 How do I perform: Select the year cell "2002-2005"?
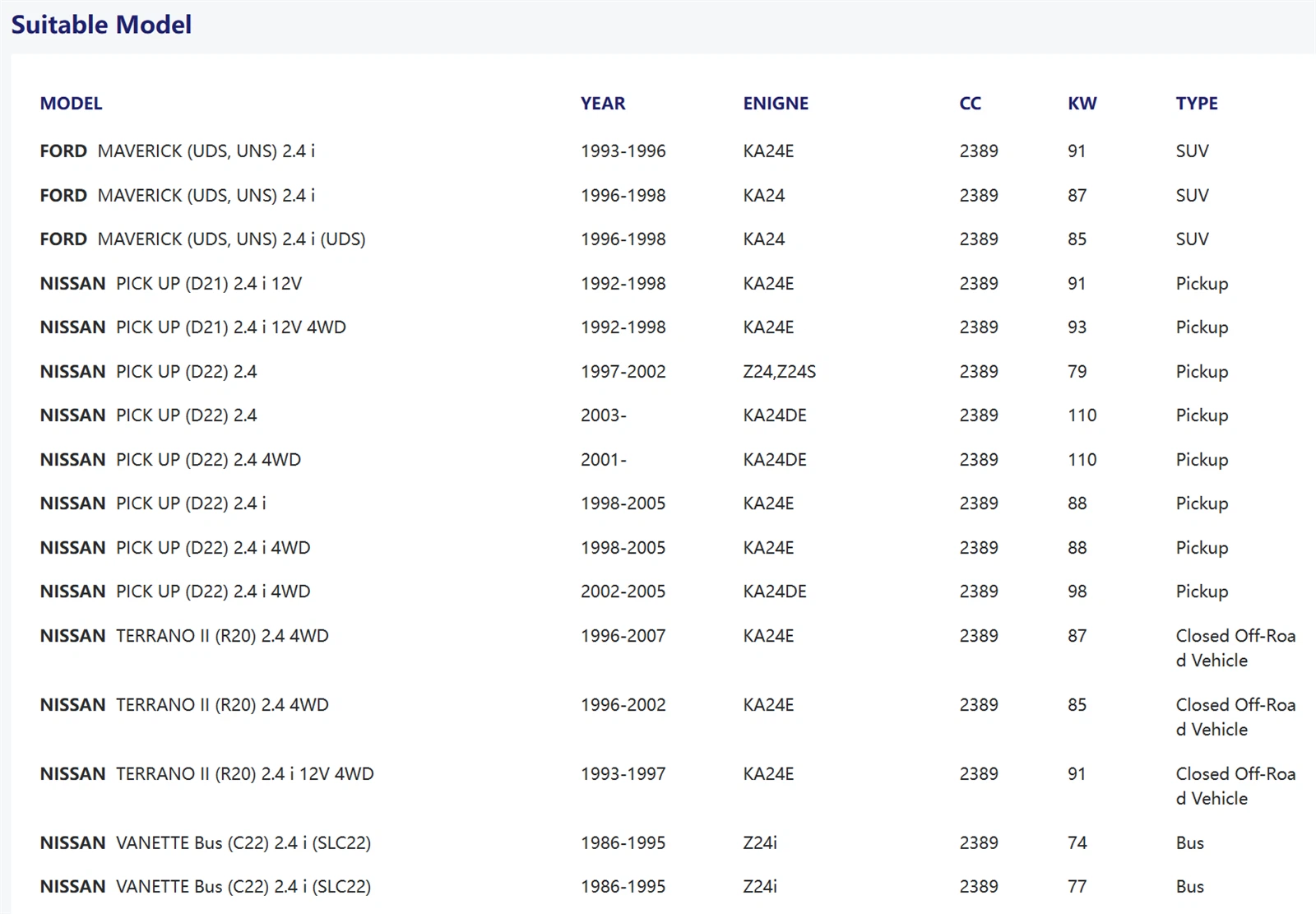click(623, 592)
